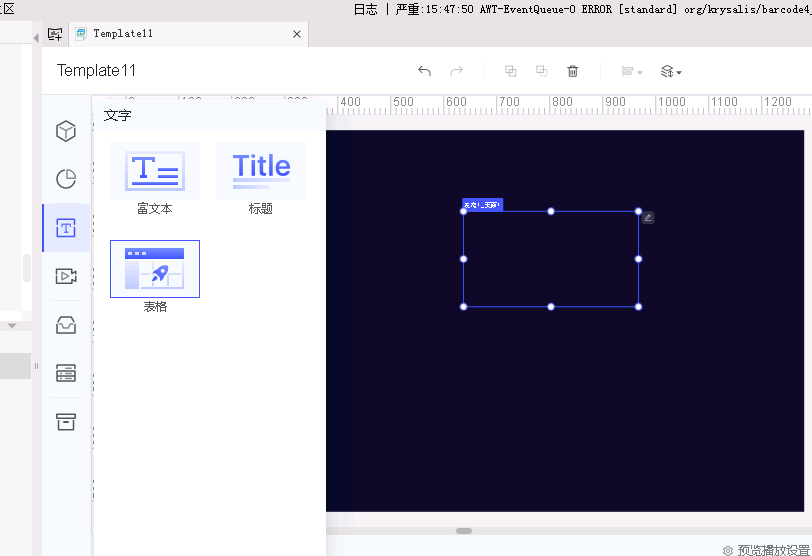Click the vertical splitter grip on left pane
Image resolution: width=812 pixels, height=556 pixels.
[x=36, y=366]
